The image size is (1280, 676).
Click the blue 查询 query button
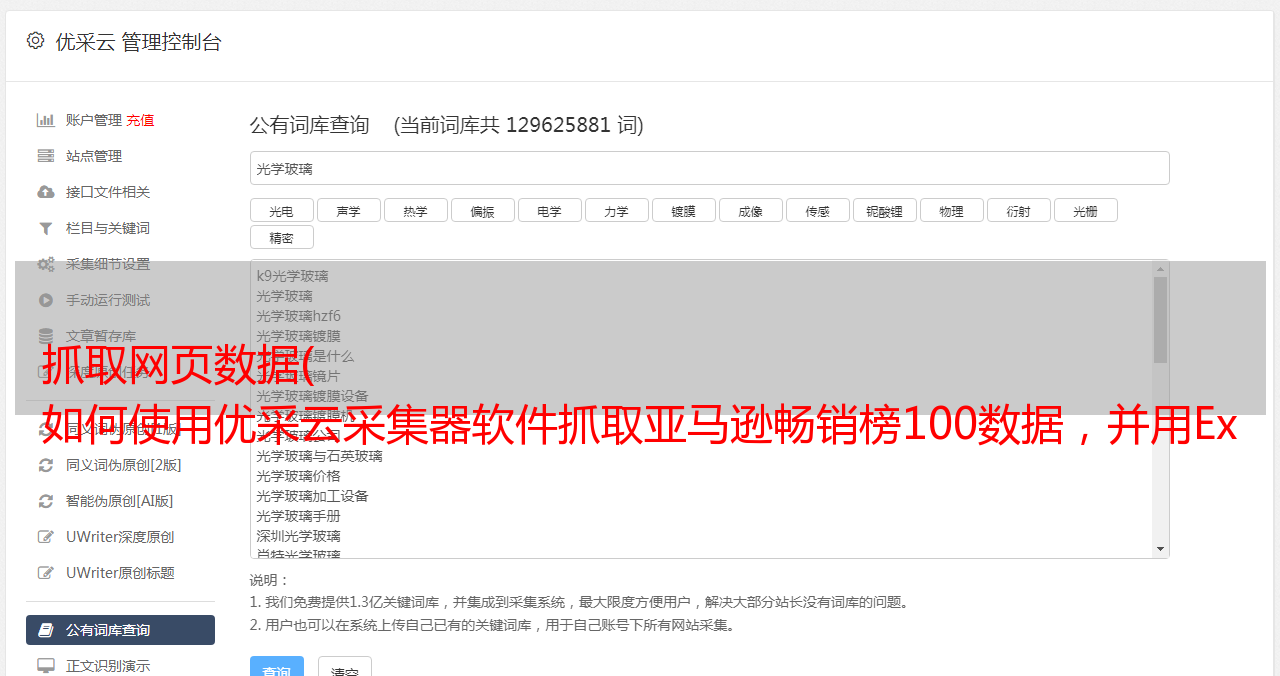(x=276, y=668)
